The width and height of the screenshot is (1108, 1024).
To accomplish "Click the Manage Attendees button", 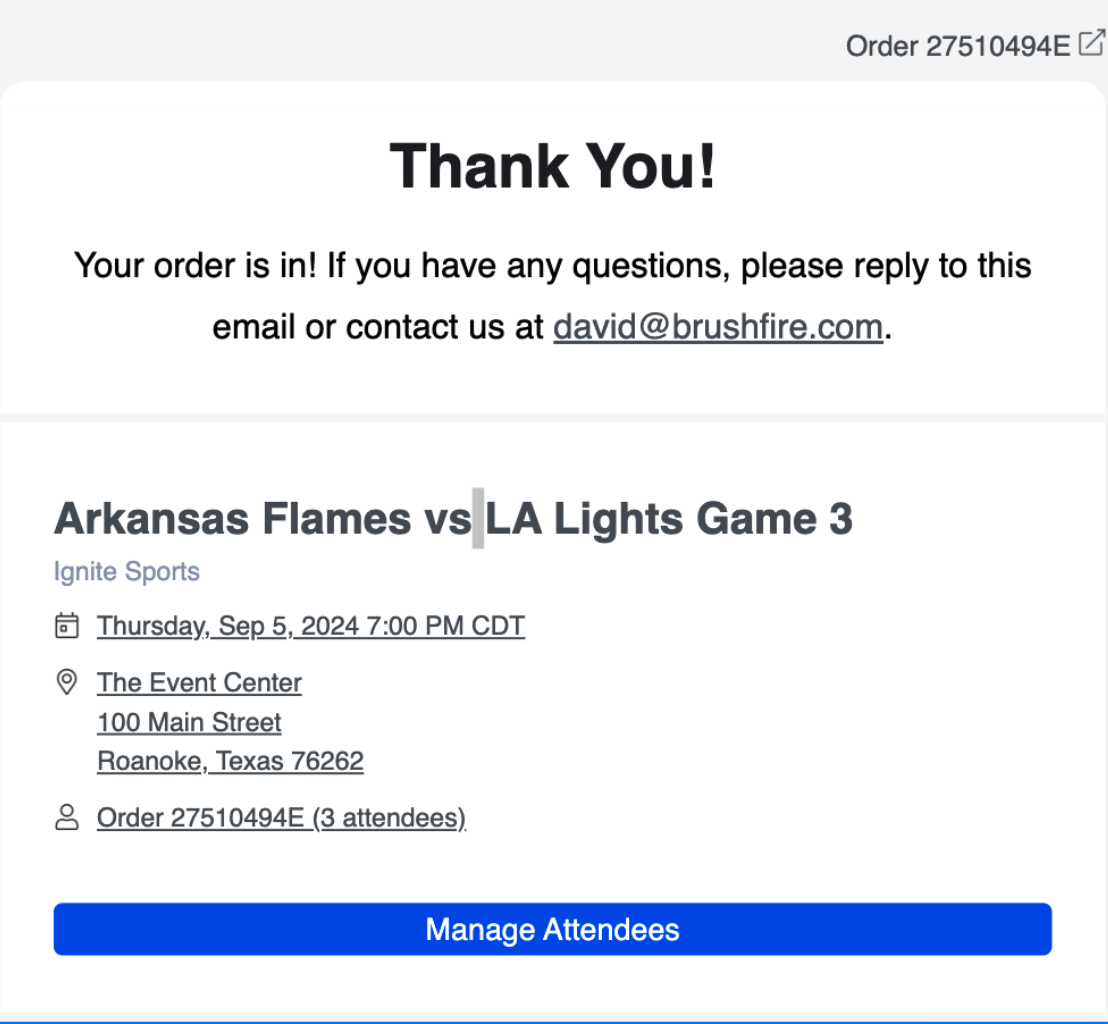I will pos(553,929).
